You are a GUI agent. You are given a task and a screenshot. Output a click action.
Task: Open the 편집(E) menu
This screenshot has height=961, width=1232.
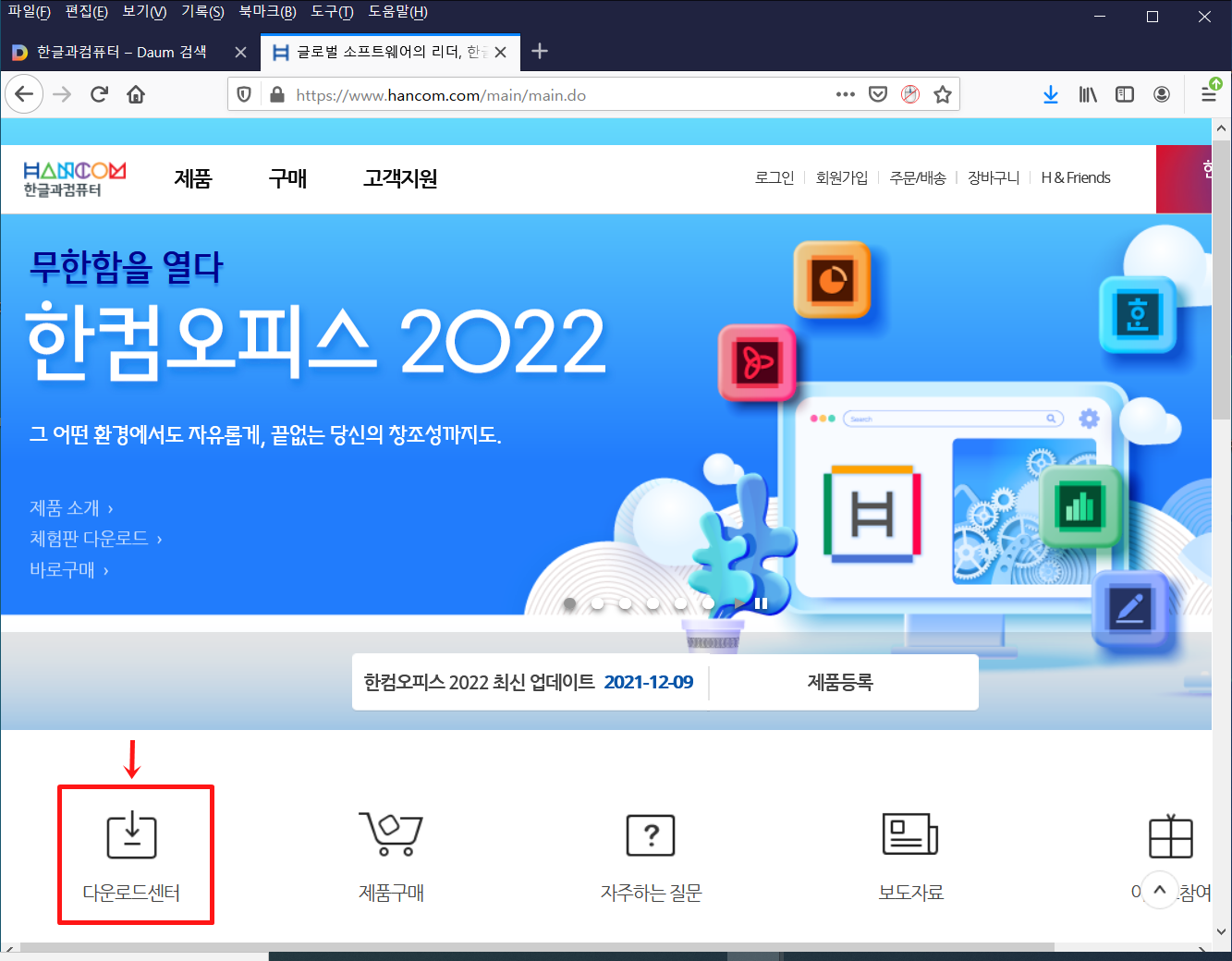pyautogui.click(x=87, y=12)
